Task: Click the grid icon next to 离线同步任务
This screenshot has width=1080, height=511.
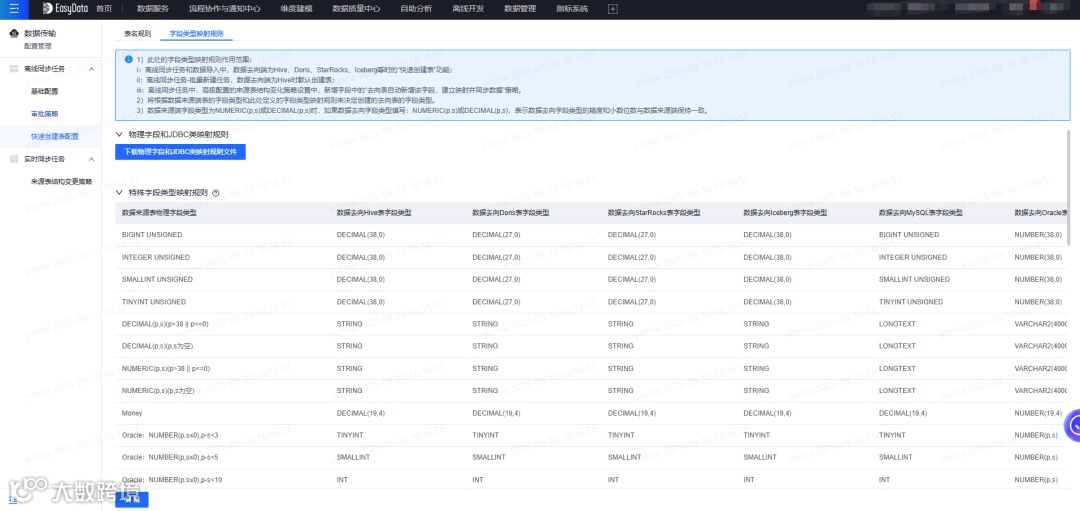Action: click(x=14, y=69)
